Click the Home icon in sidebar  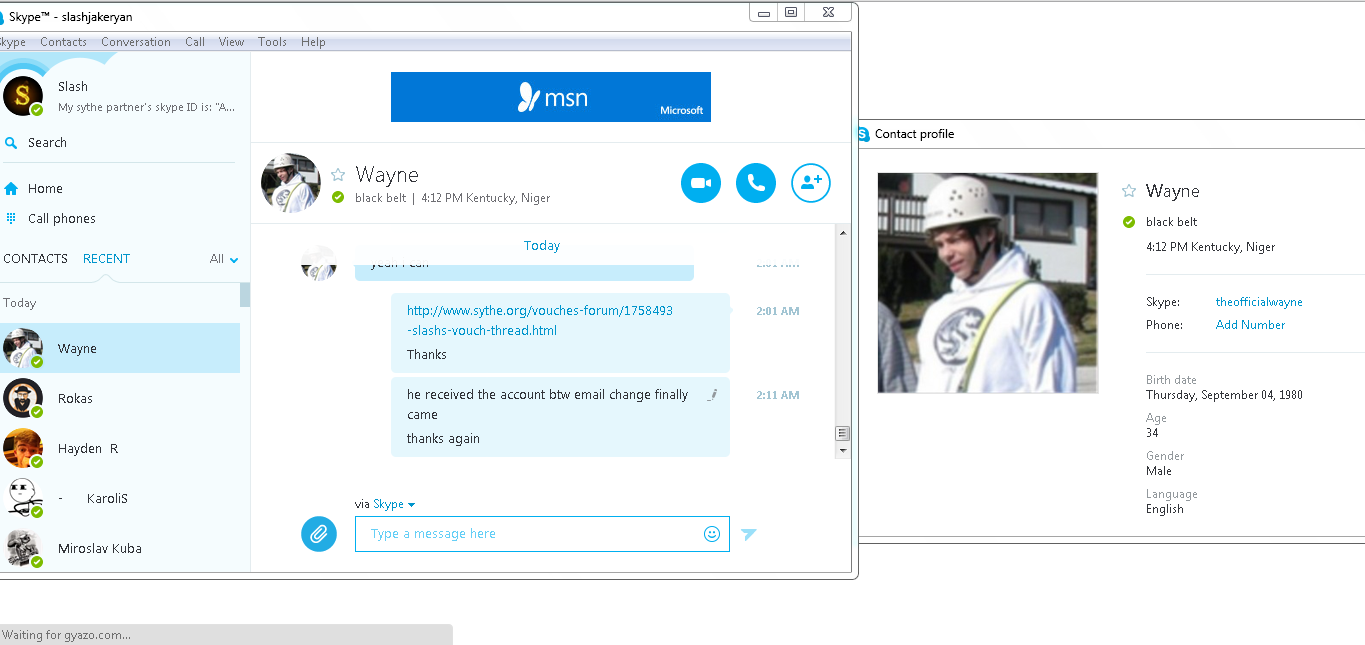pyautogui.click(x=11, y=188)
